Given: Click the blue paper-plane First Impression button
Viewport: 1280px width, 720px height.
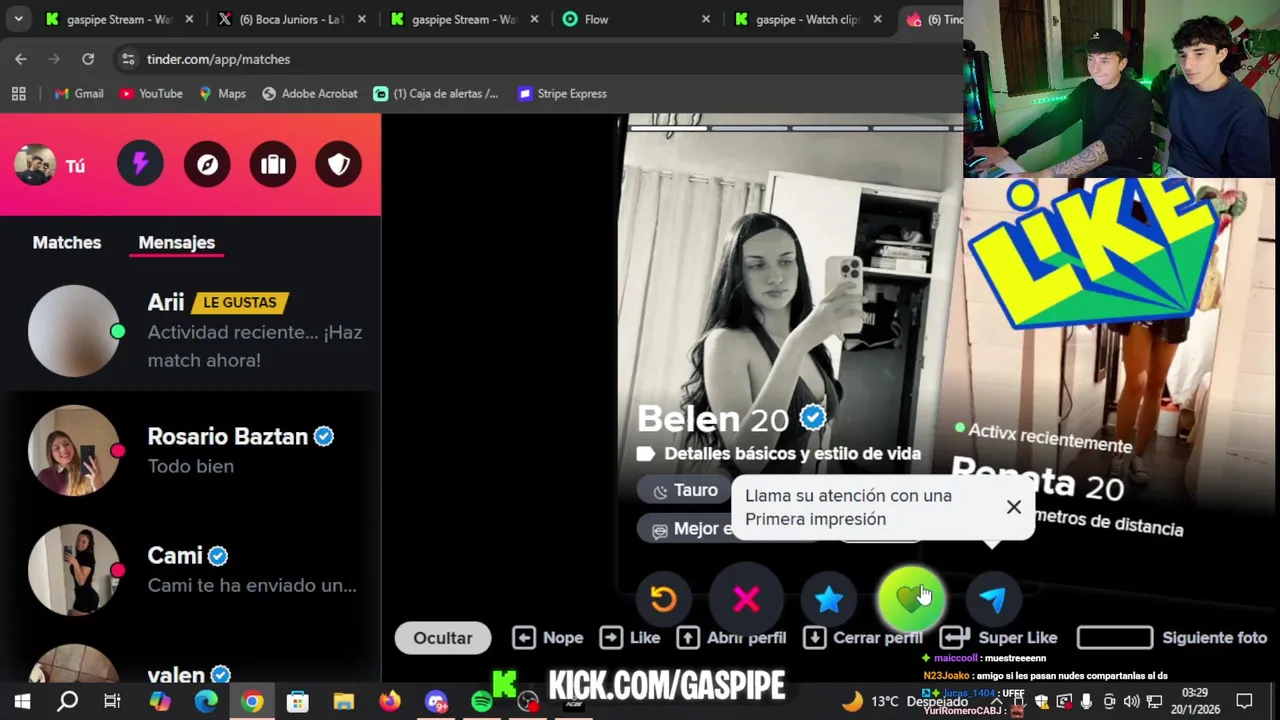Looking at the screenshot, I should click(993, 599).
